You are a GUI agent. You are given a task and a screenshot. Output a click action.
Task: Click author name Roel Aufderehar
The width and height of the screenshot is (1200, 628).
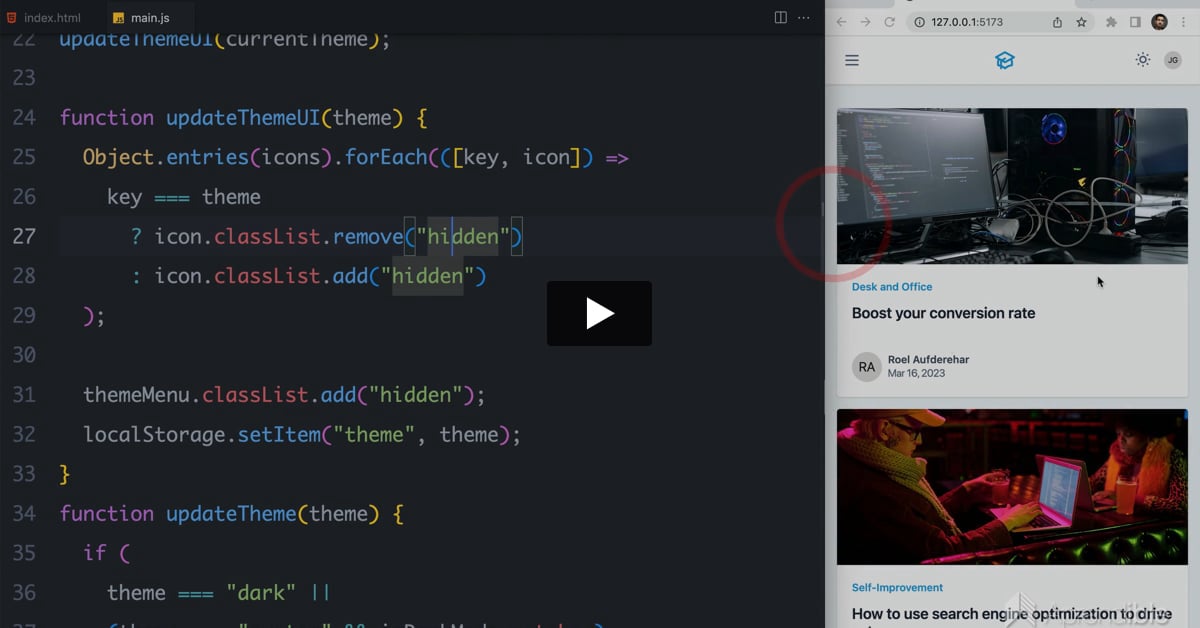pos(928,360)
